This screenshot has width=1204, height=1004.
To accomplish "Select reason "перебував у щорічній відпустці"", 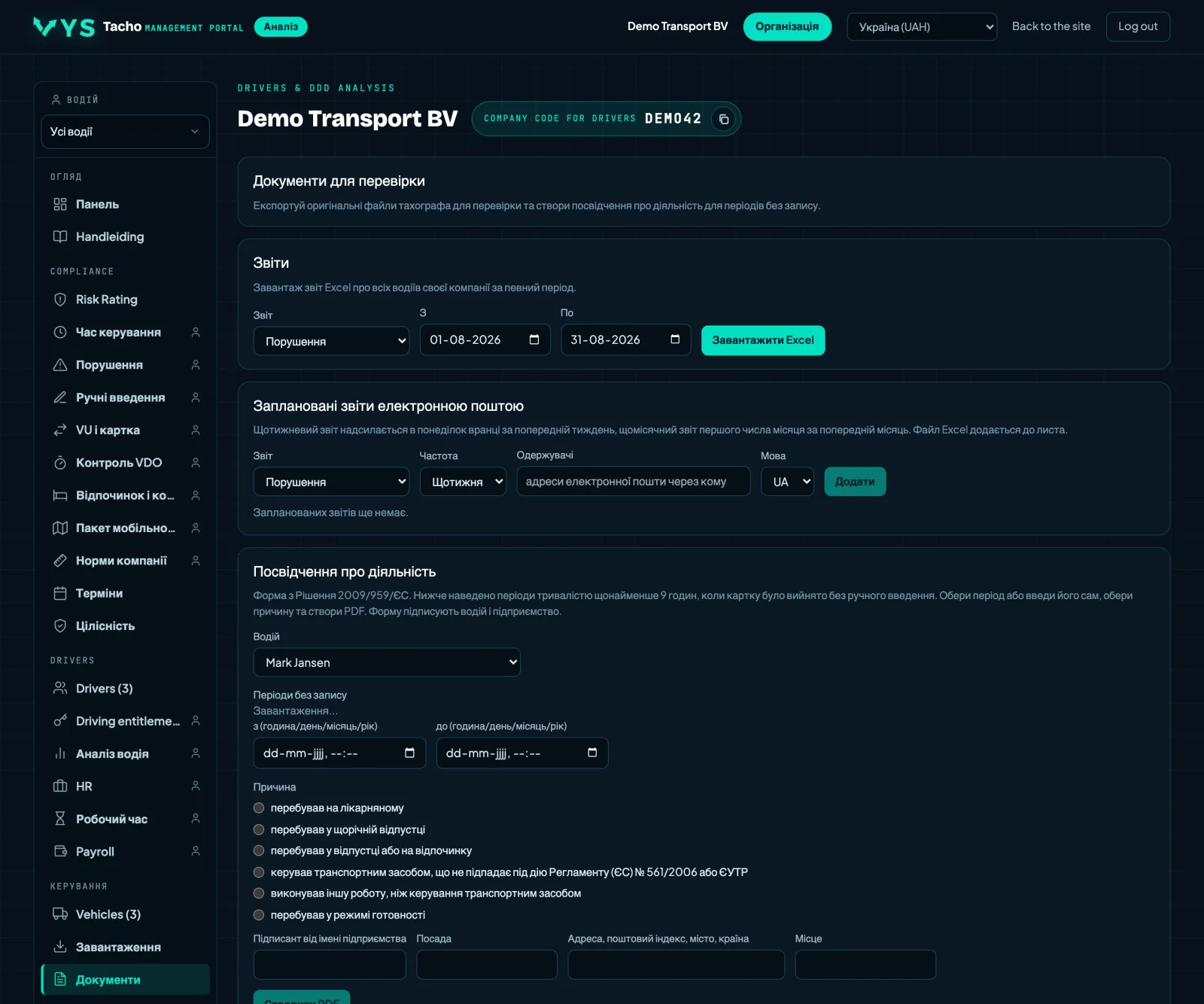I will [x=259, y=829].
